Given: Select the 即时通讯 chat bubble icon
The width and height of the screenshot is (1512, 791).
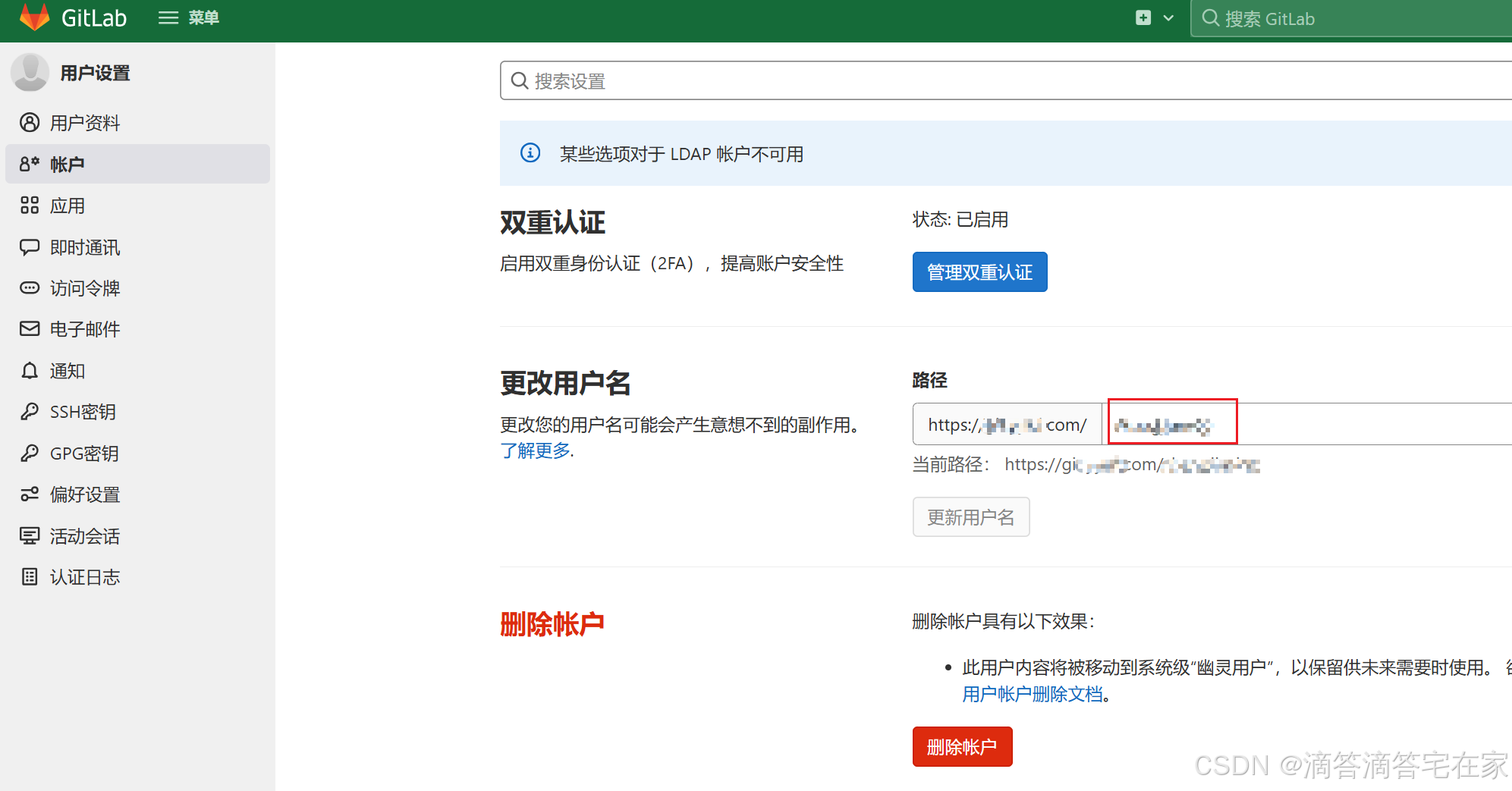Looking at the screenshot, I should [29, 246].
